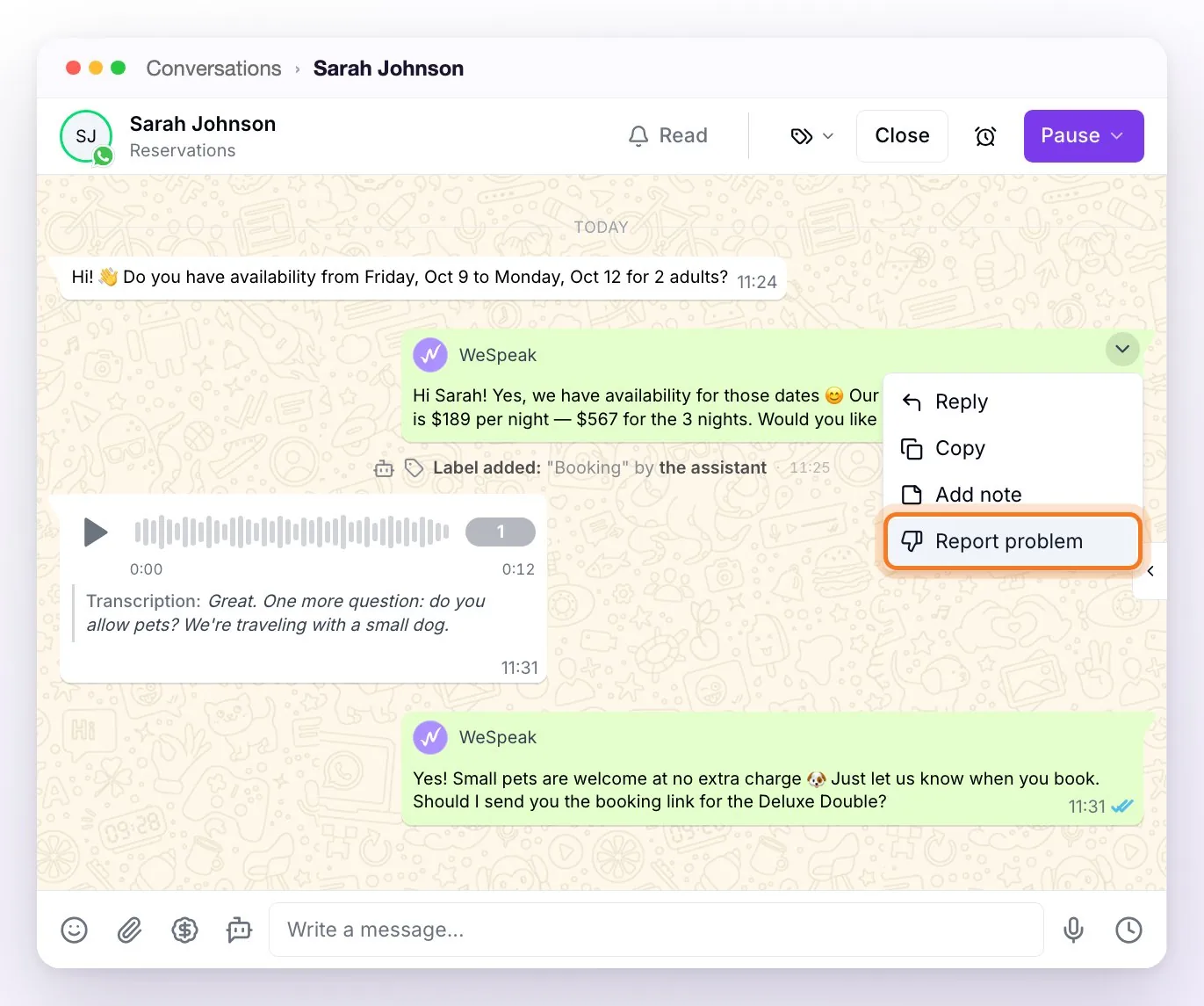Viewport: 1204px width, 1006px height.
Task: Click the Sarah Johnson breadcrumb title
Action: click(388, 69)
